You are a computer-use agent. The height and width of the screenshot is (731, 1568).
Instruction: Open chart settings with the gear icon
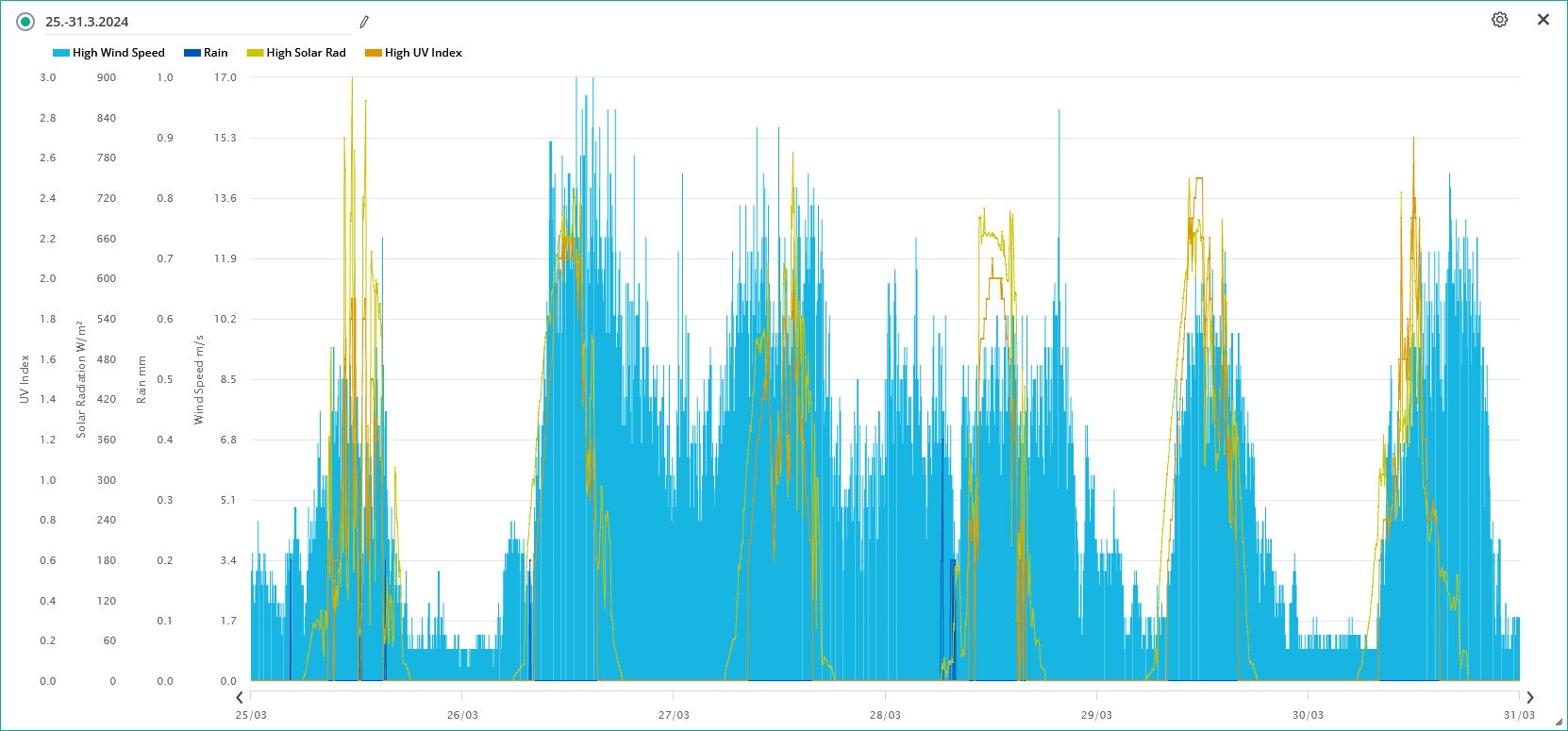pos(1499,20)
